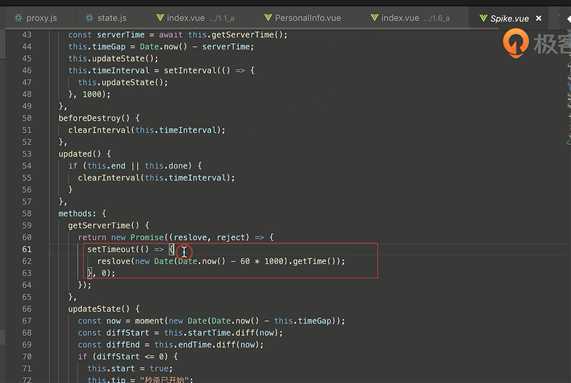Screen dimensions: 571x383
Task: Click 'clearInterval' on line 55
Action: [109, 178]
